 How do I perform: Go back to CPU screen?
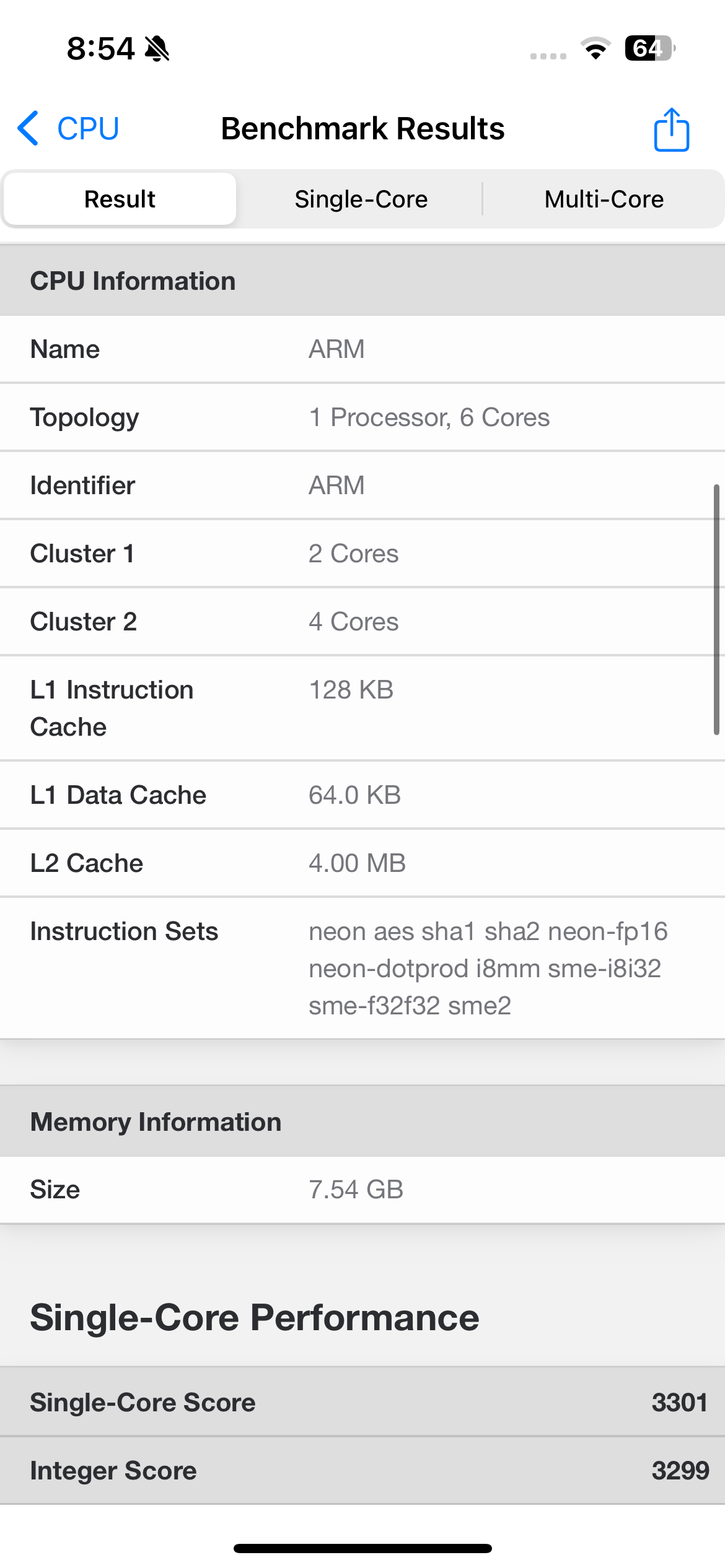tap(87, 129)
